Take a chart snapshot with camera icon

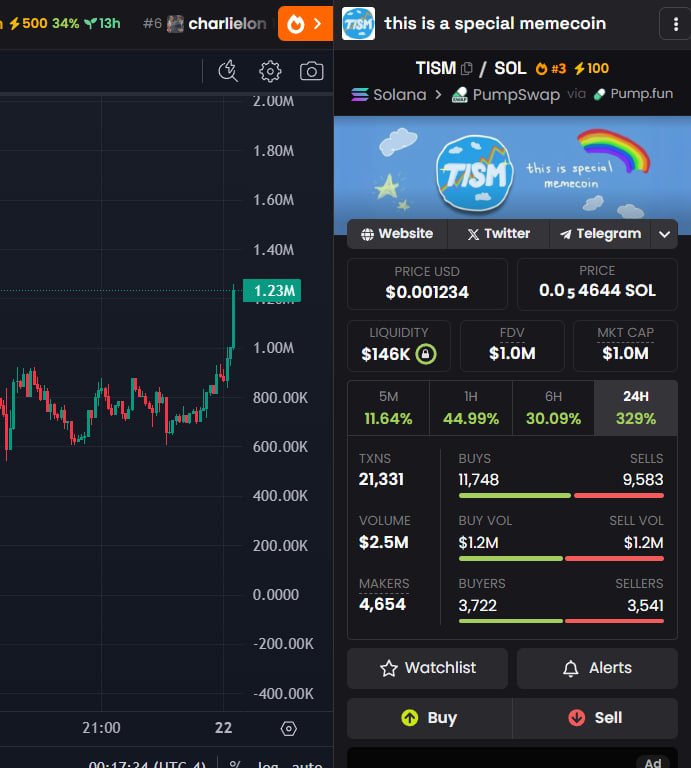tap(311, 71)
